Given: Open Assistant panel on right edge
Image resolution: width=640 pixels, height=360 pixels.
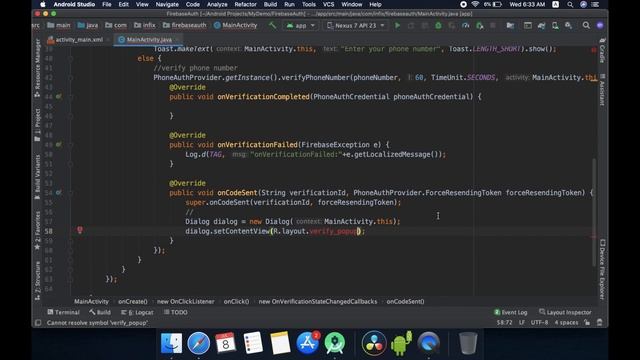Looking at the screenshot, I should 602,90.
